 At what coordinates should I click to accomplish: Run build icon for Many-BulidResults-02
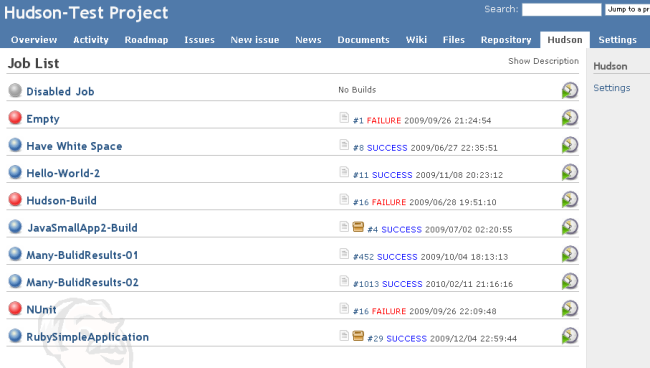(570, 281)
